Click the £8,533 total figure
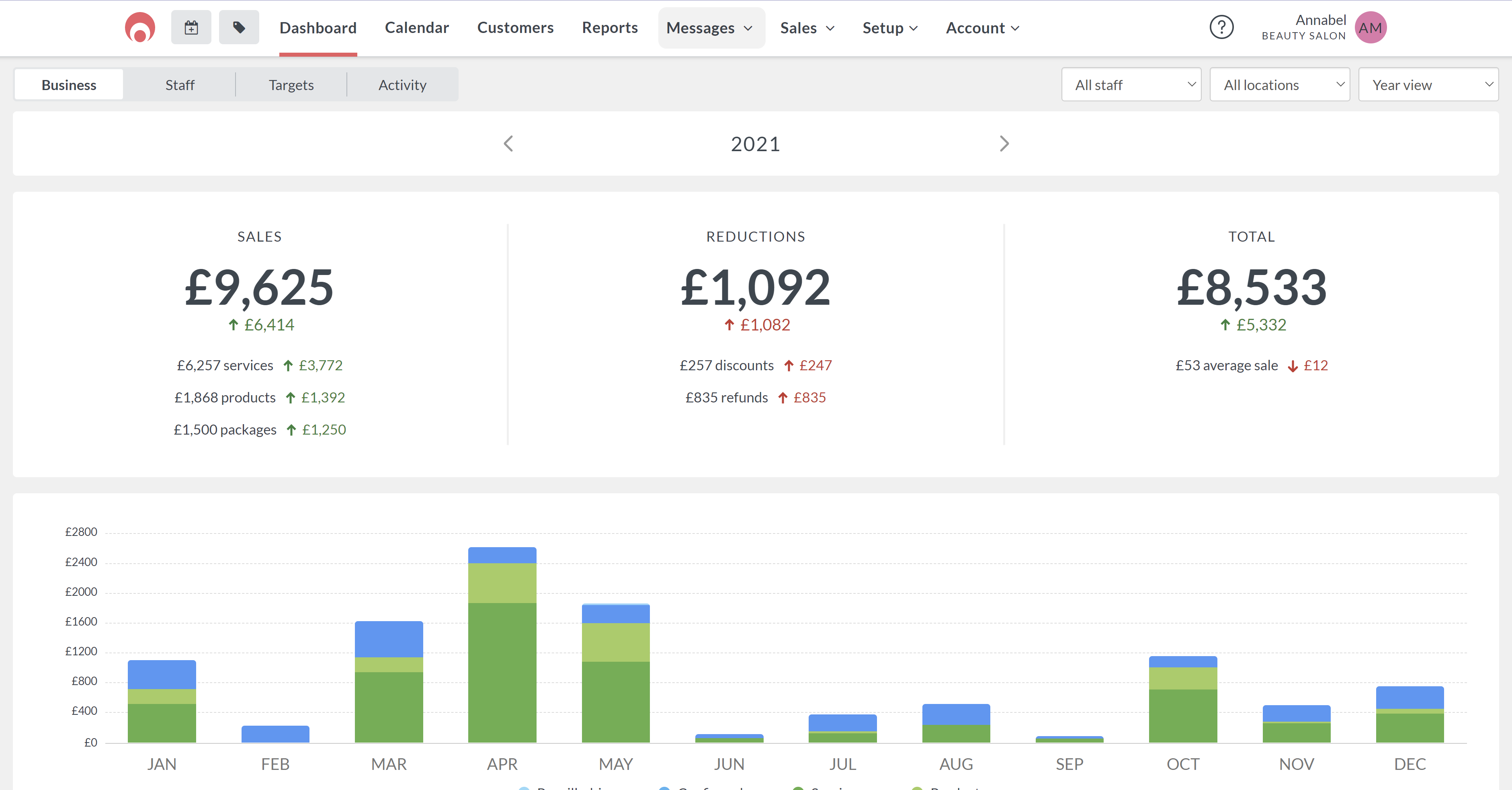The width and height of the screenshot is (1512, 790). pos(1252,287)
